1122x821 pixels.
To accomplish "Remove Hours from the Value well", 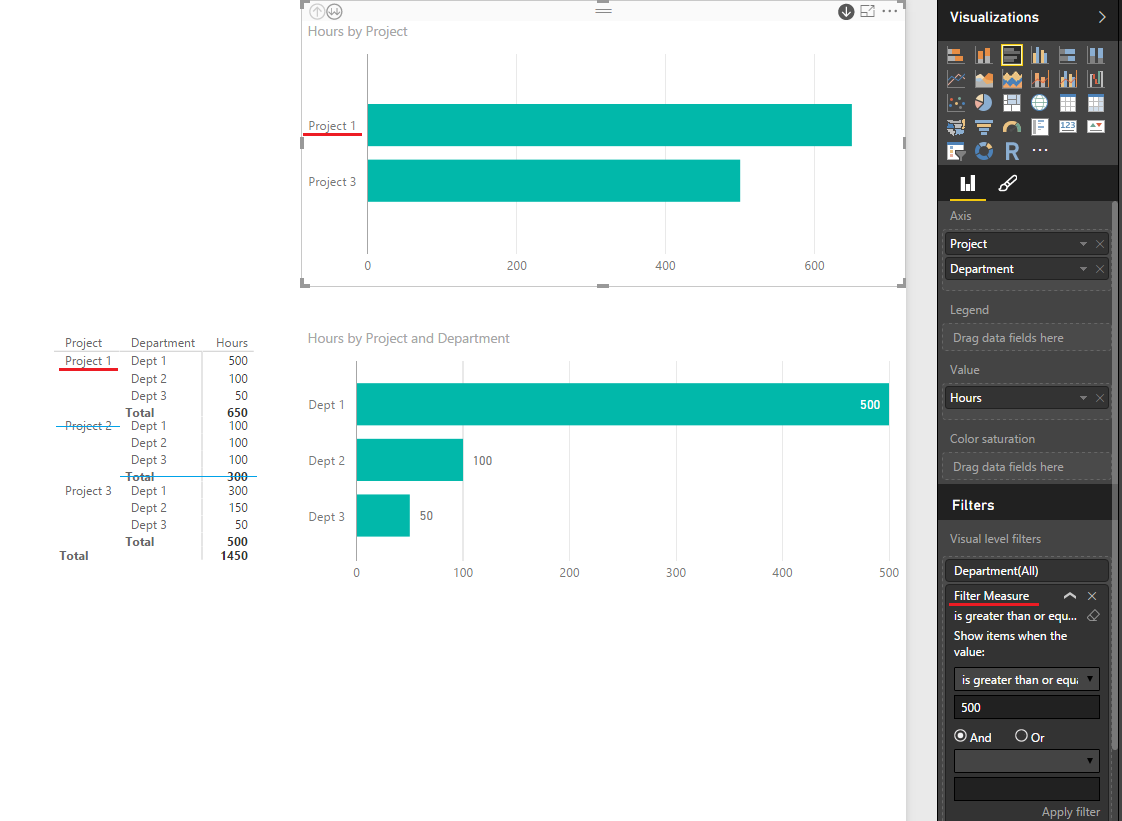I will click(x=1100, y=398).
